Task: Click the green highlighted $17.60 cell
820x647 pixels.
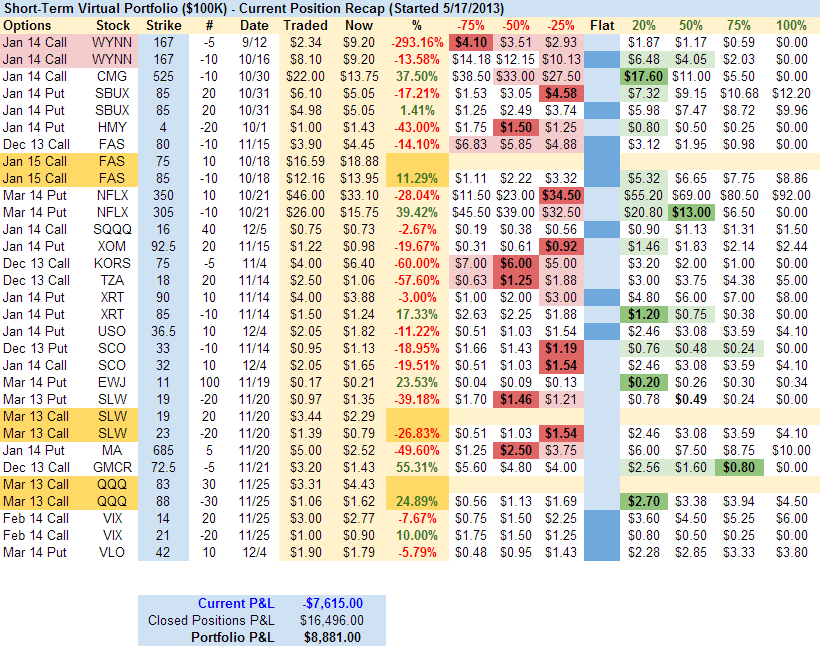Action: click(x=641, y=76)
